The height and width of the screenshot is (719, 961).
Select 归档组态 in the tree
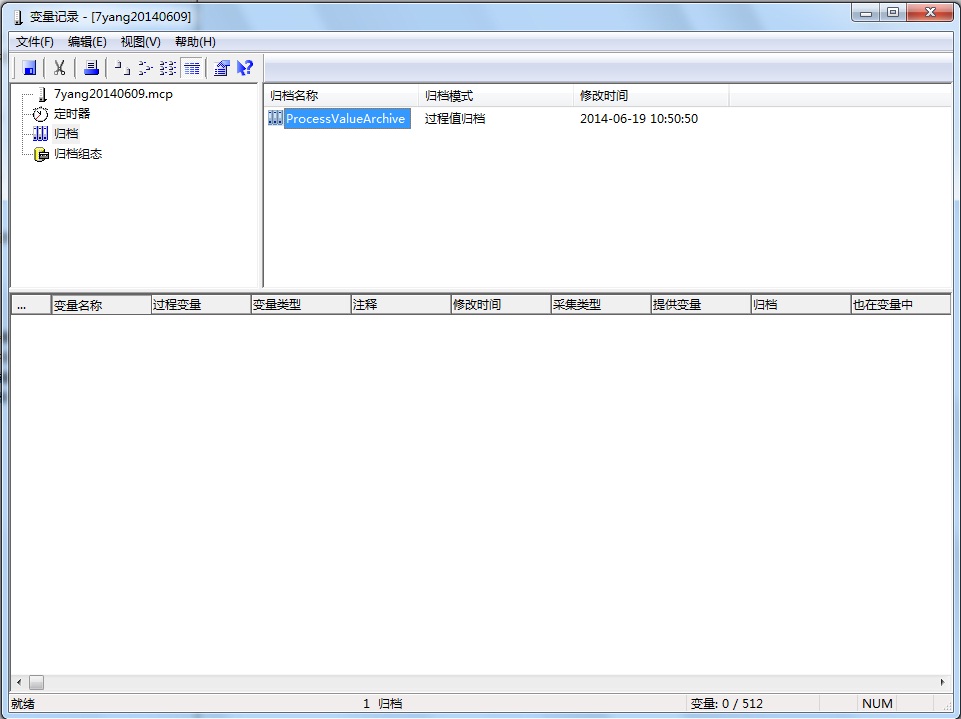pyautogui.click(x=77, y=154)
